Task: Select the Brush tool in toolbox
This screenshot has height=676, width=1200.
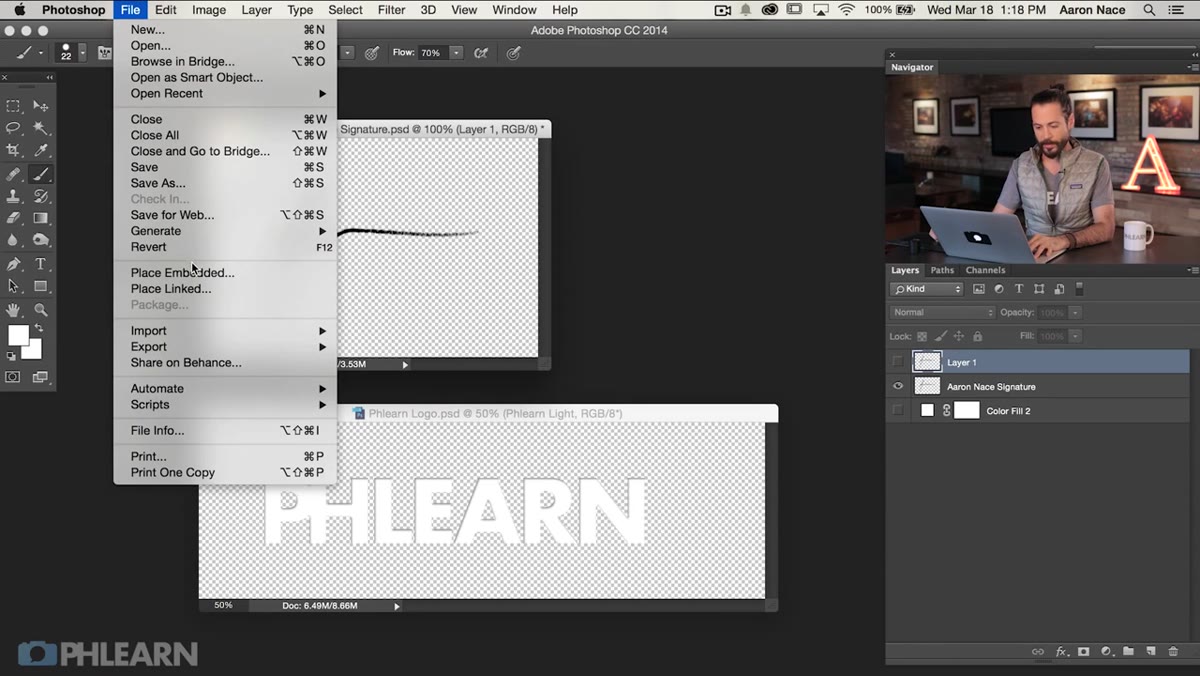Action: pyautogui.click(x=41, y=174)
